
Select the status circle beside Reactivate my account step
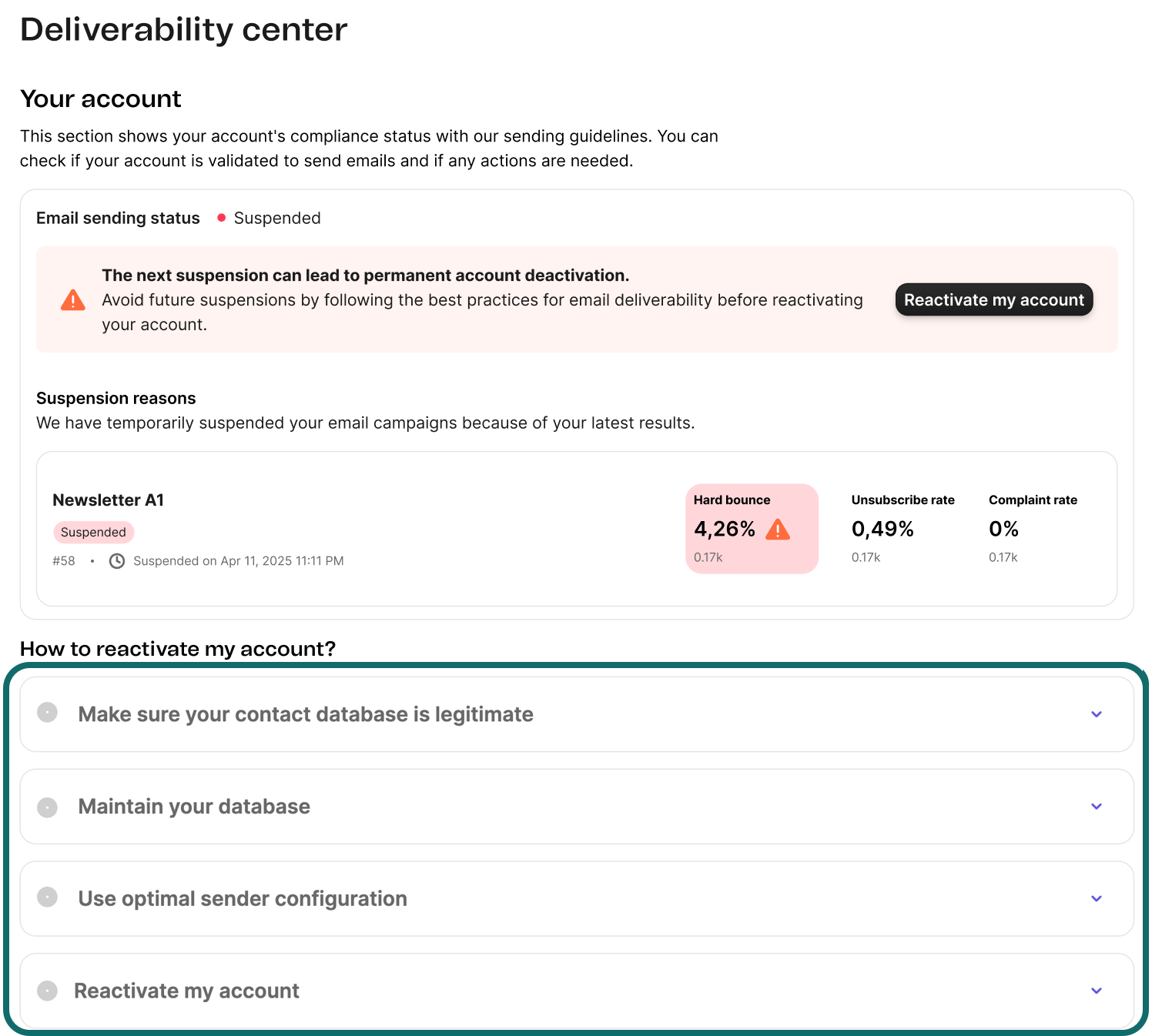coord(47,991)
